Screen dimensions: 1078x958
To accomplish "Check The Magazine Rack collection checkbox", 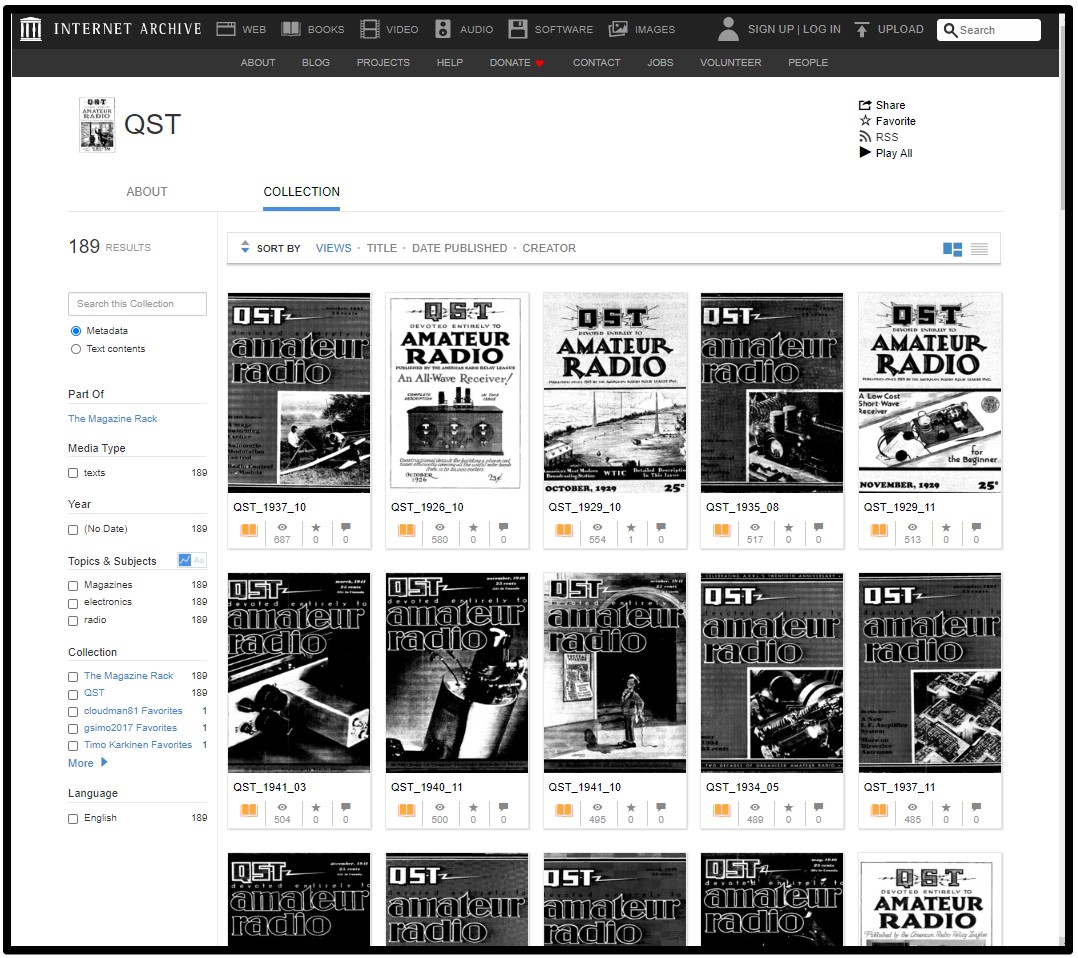I will pos(73,677).
